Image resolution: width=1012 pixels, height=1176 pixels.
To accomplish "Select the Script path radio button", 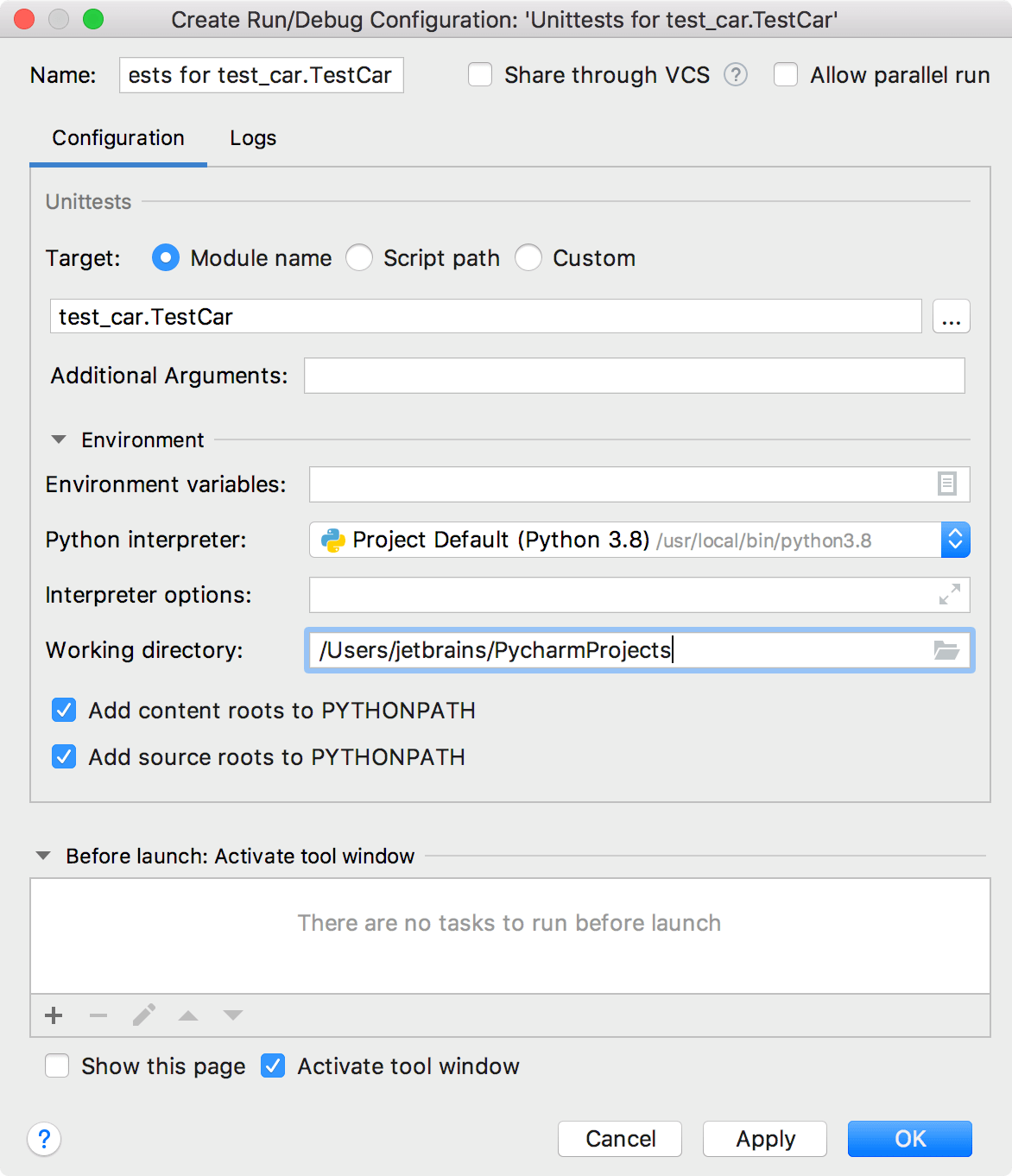I will click(359, 257).
